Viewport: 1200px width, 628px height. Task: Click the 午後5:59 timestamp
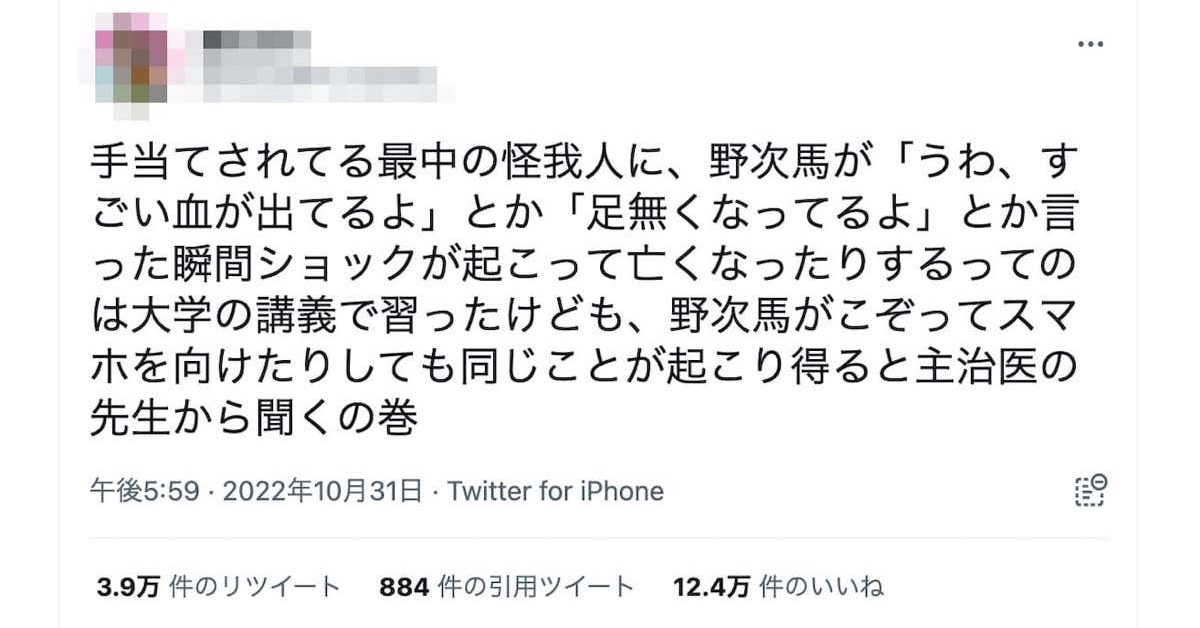pos(146,492)
